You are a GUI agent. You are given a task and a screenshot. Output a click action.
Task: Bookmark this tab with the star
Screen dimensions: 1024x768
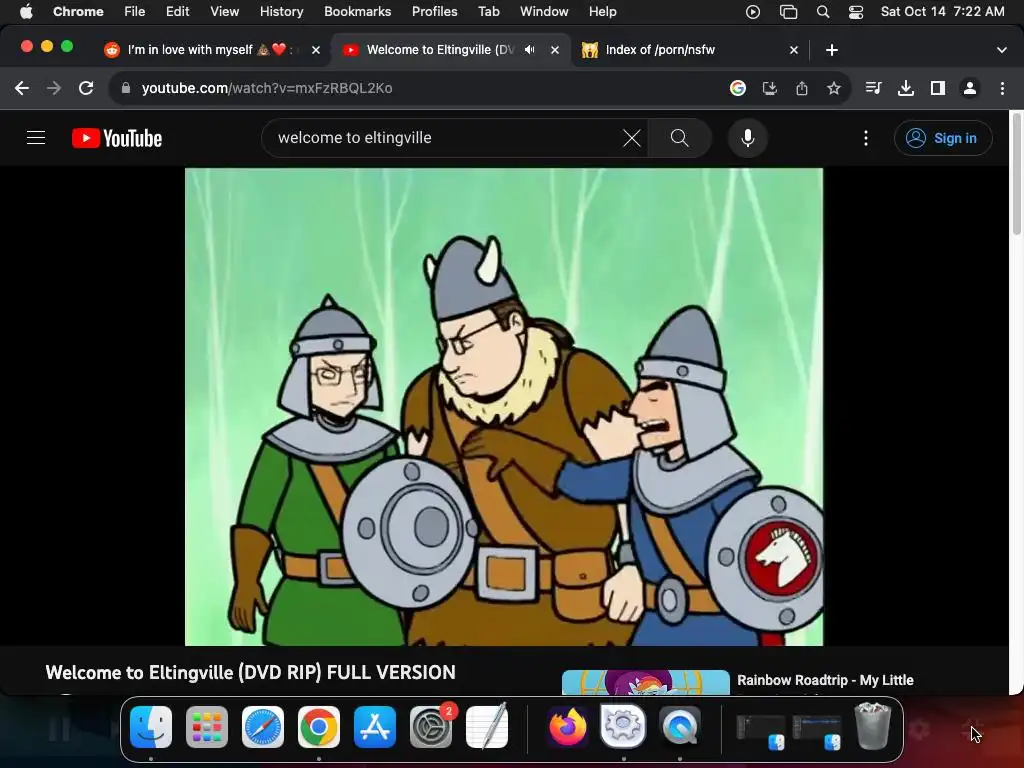point(834,88)
